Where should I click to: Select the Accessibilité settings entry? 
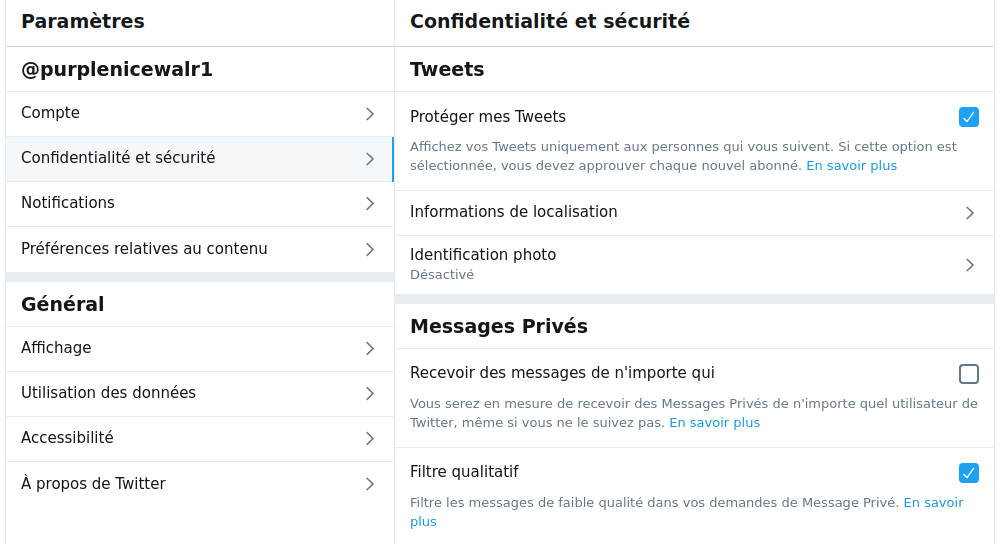pos(199,438)
